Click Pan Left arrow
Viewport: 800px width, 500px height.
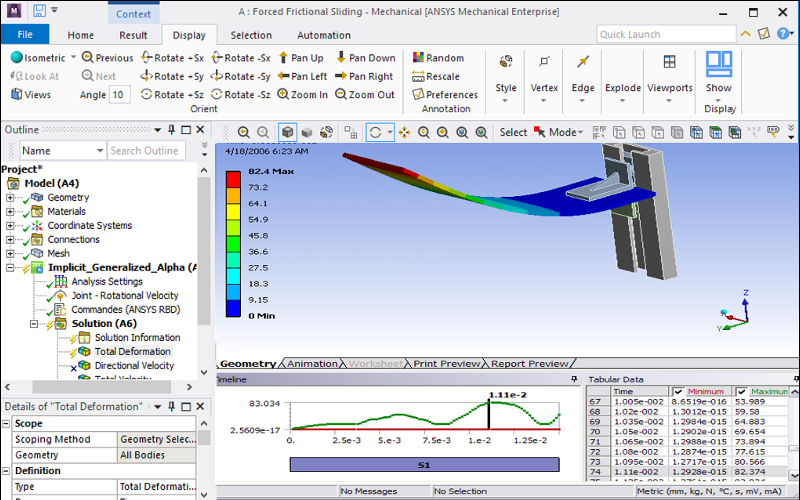[302, 76]
